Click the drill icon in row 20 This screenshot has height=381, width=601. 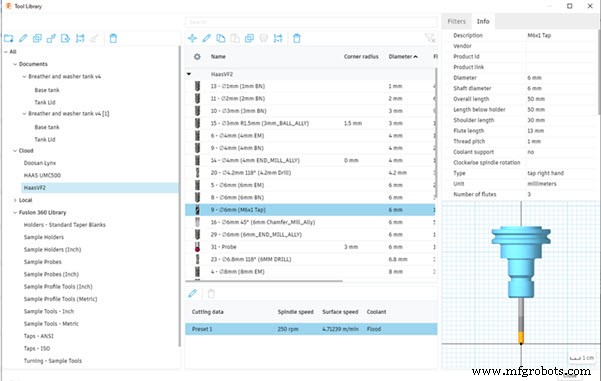[197, 172]
